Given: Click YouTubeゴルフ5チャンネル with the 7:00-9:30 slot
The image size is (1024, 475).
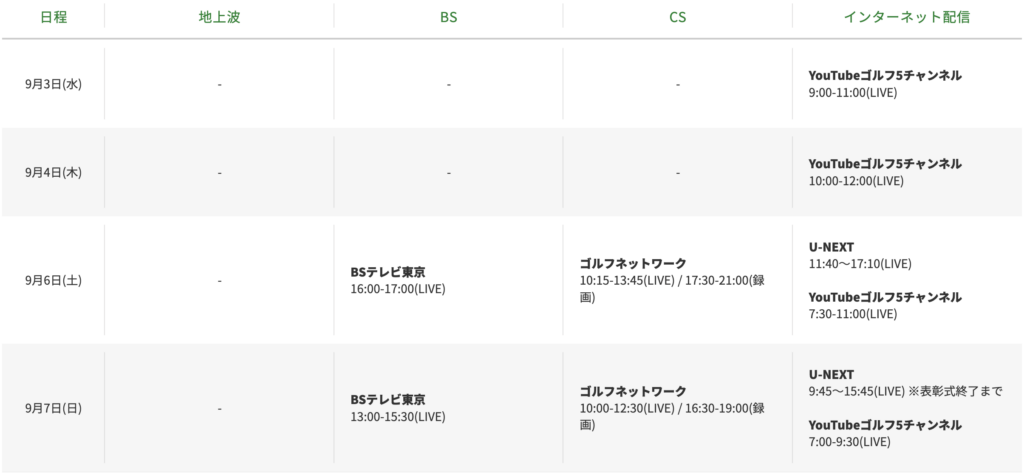Looking at the screenshot, I should [x=884, y=425].
